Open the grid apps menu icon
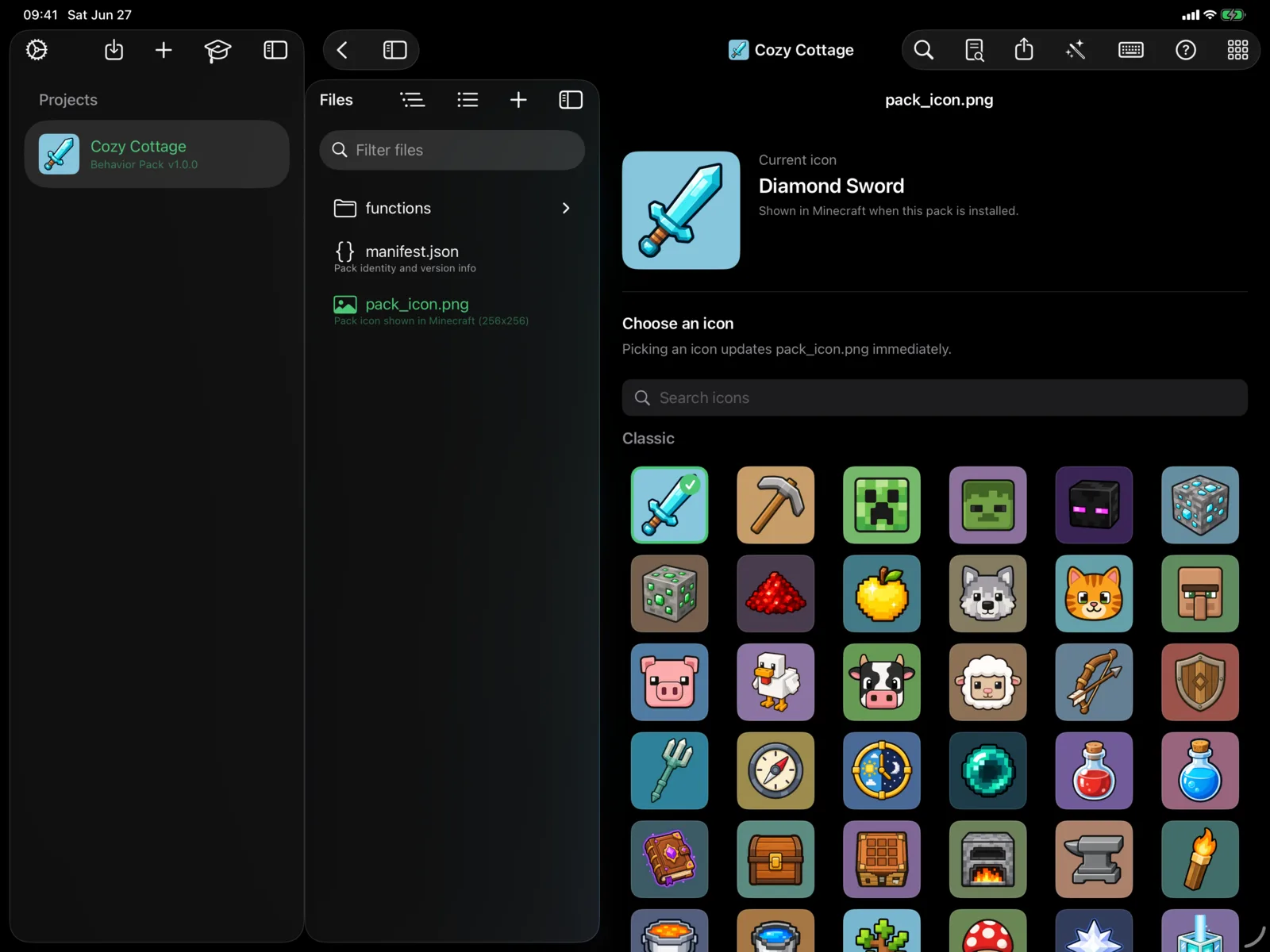 [x=1238, y=50]
